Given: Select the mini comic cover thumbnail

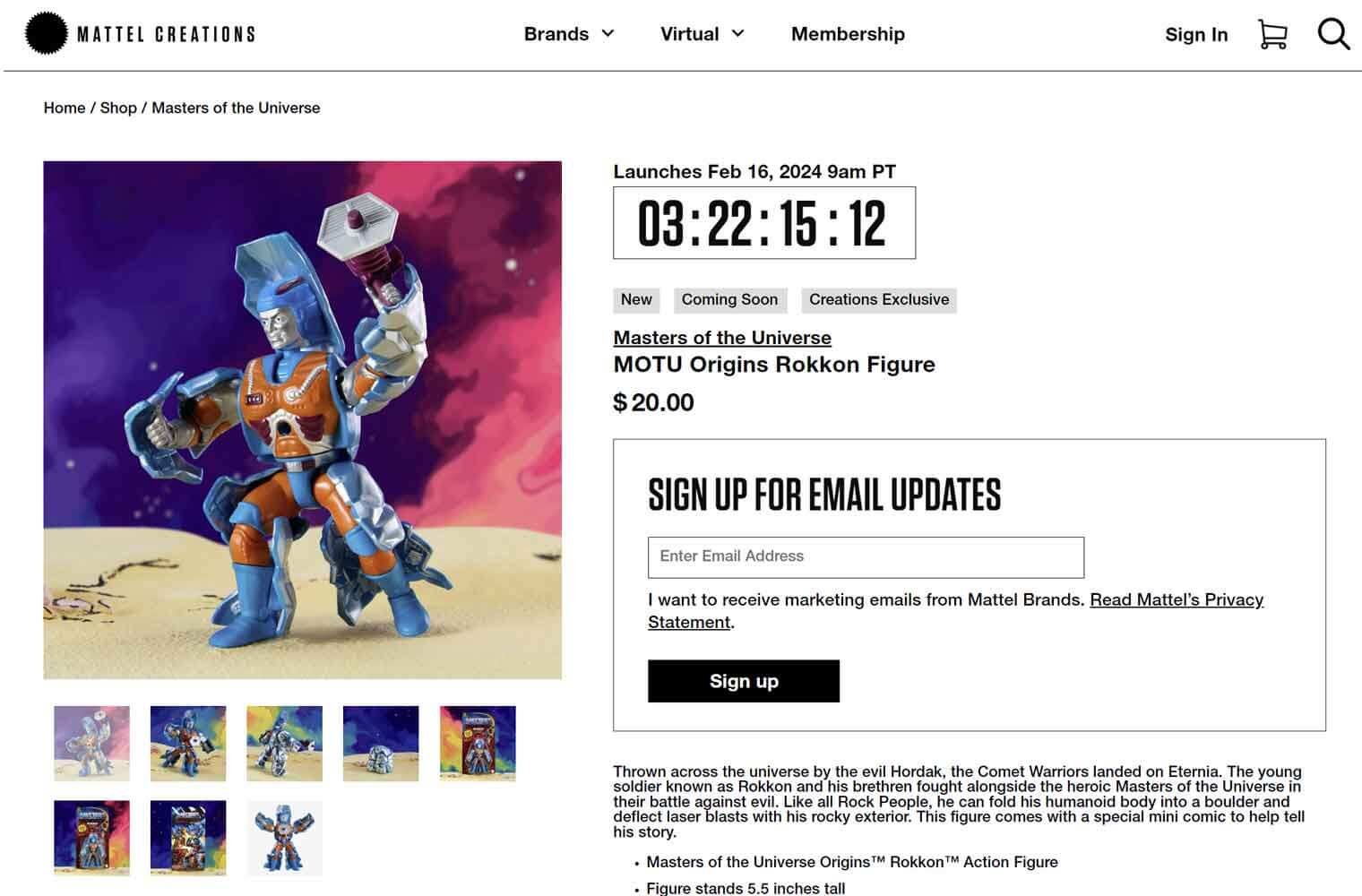Looking at the screenshot, I should coord(188,838).
